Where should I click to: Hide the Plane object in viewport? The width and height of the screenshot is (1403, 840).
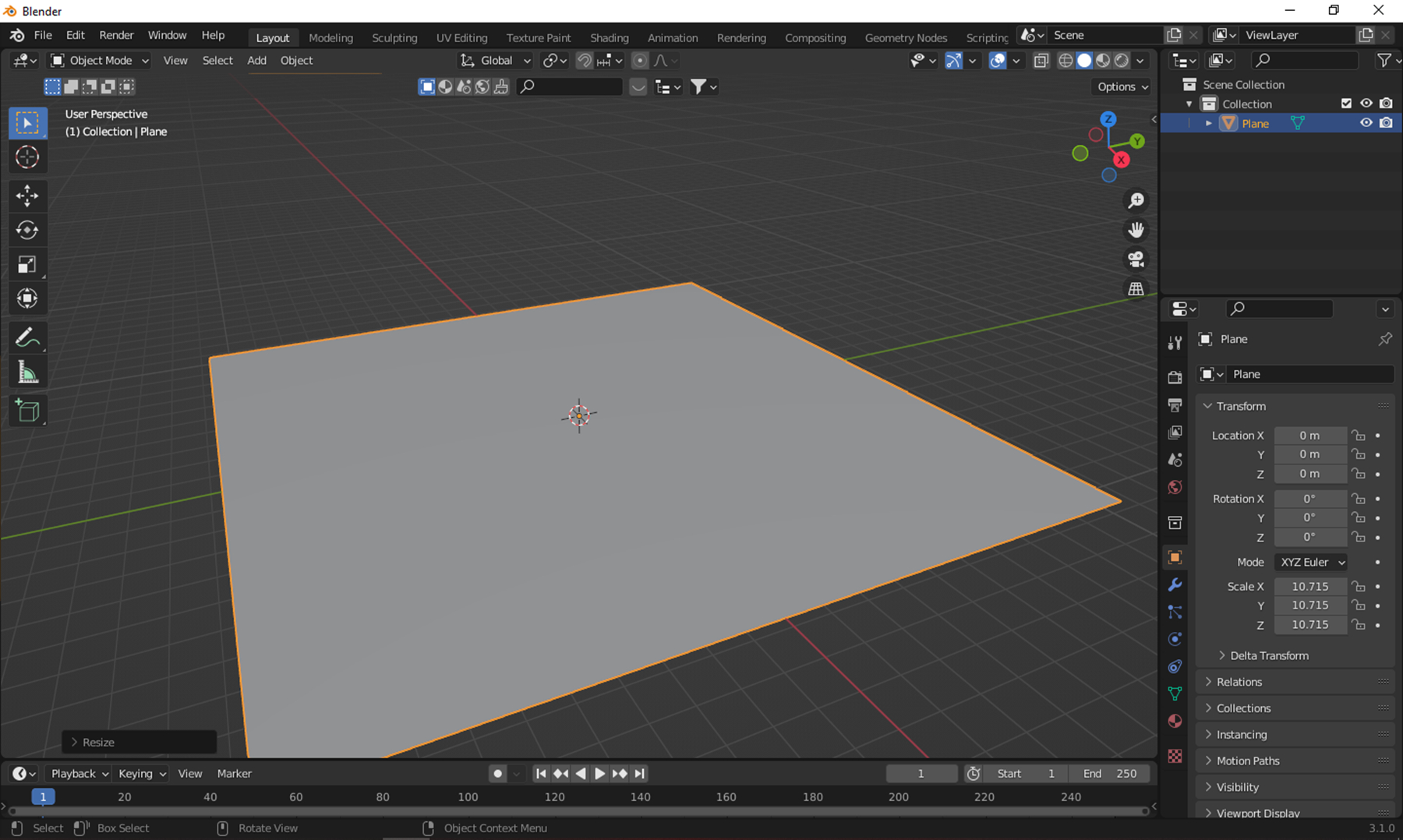(1366, 123)
